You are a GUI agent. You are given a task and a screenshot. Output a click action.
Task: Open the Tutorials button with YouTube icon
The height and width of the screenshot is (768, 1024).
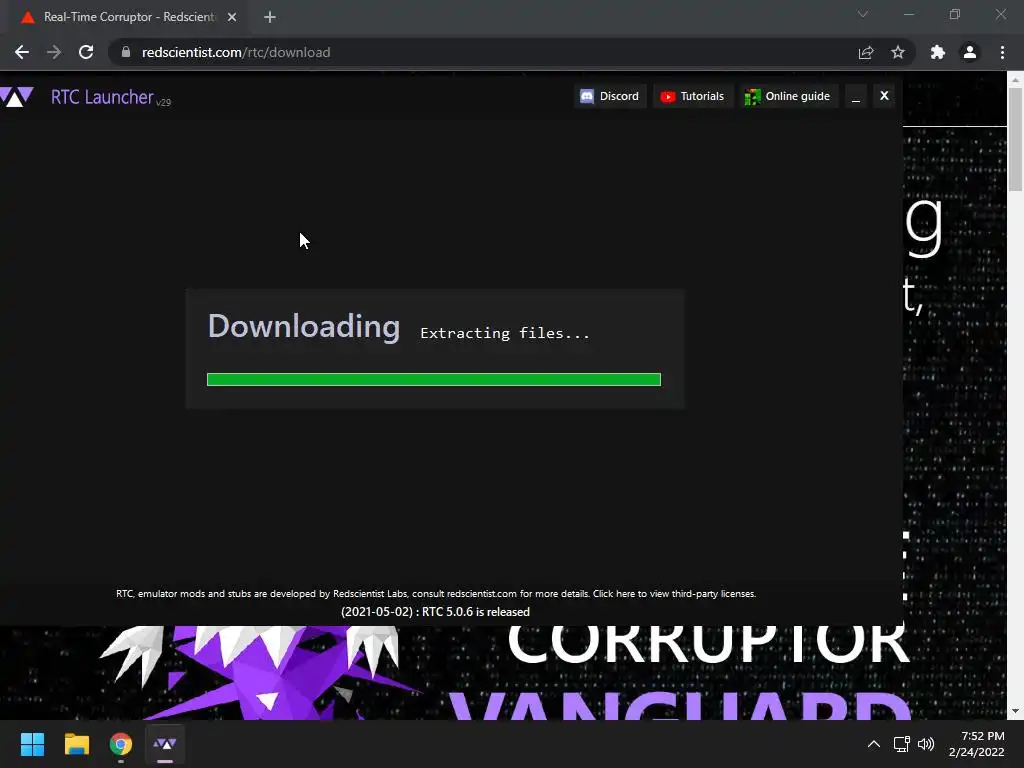tap(692, 96)
